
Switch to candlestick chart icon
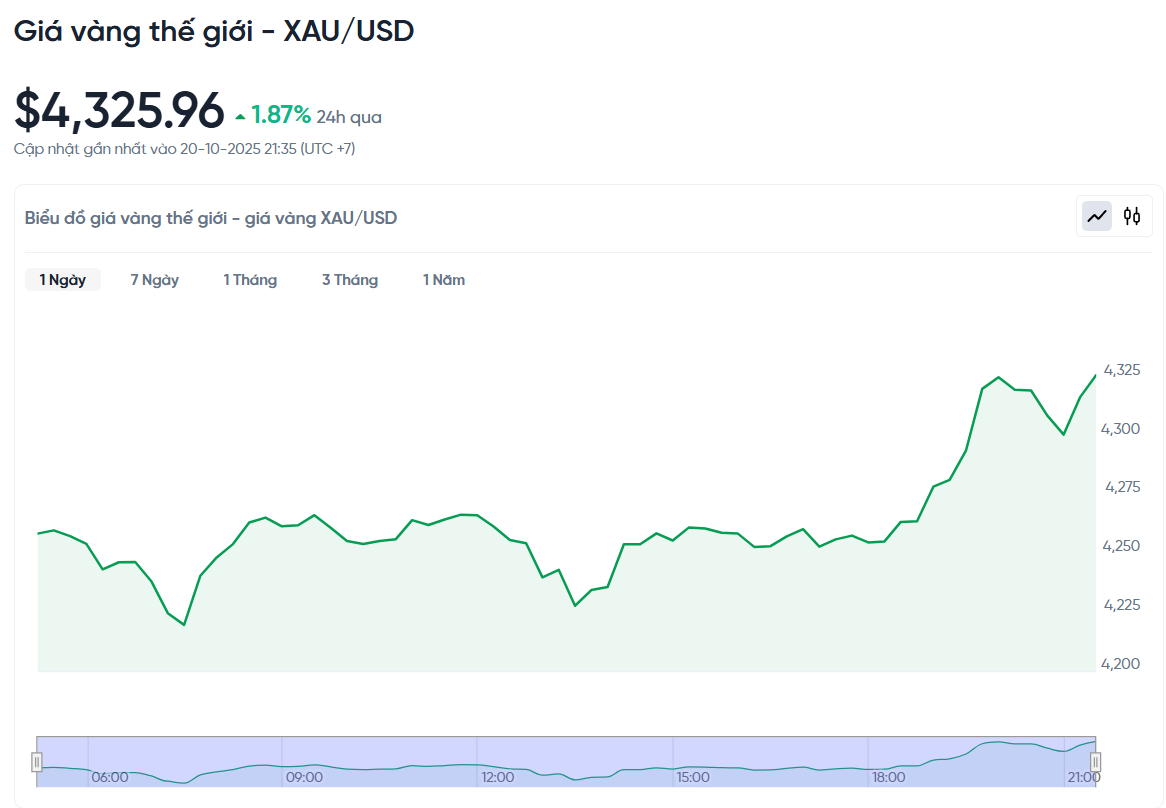pyautogui.click(x=1132, y=216)
